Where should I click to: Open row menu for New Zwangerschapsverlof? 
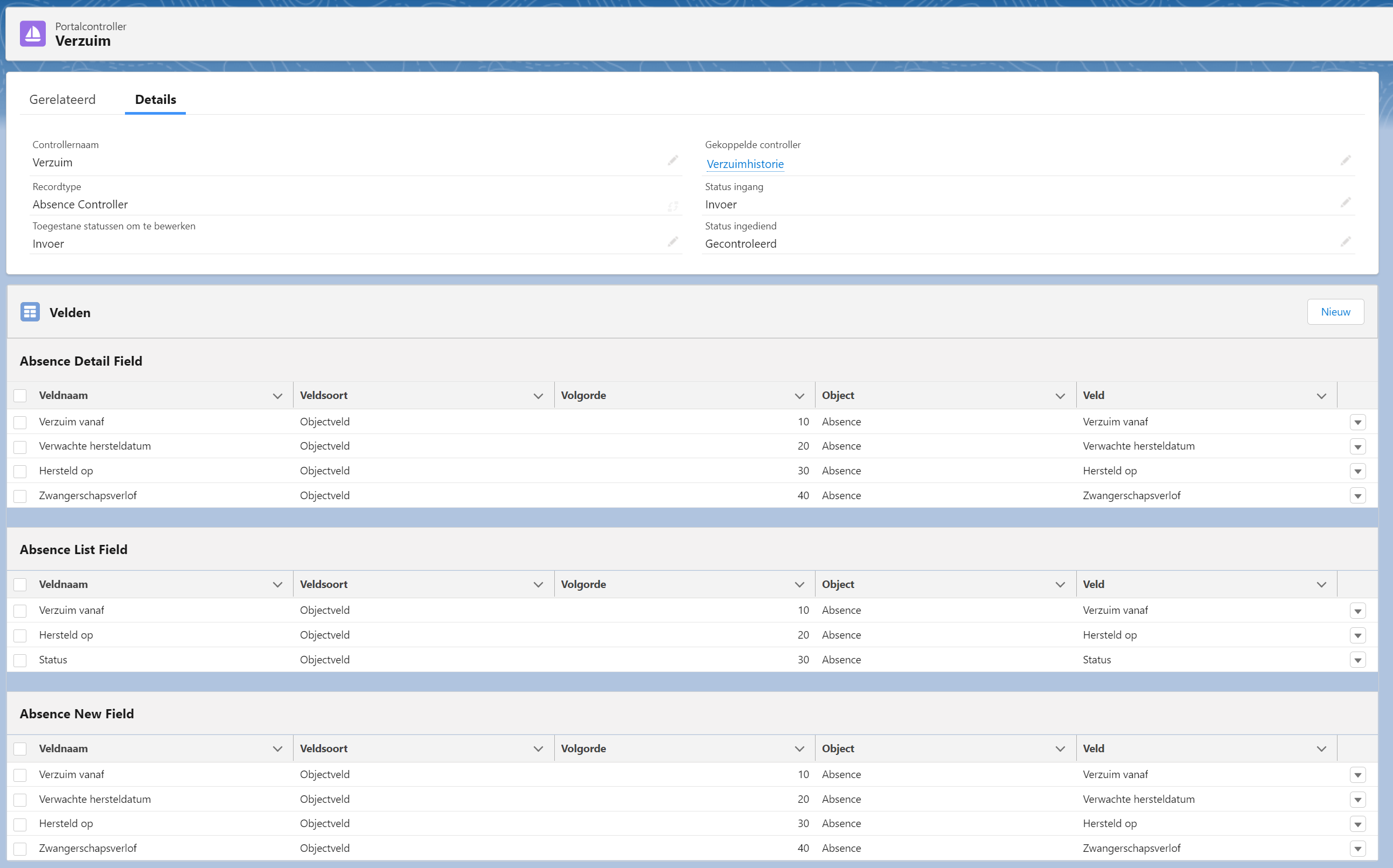point(1357,849)
